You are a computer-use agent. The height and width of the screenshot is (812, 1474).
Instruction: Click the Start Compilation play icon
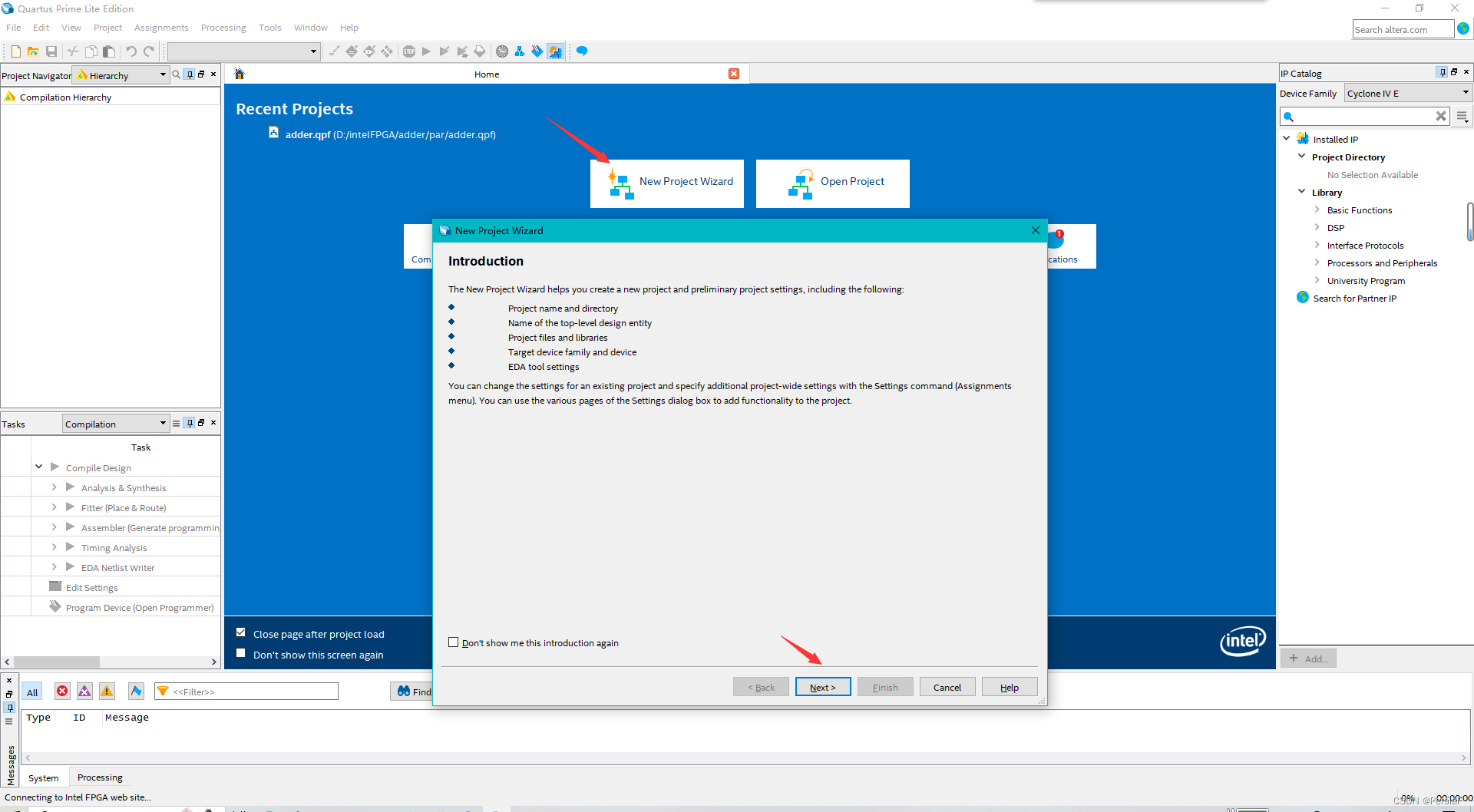click(x=427, y=51)
